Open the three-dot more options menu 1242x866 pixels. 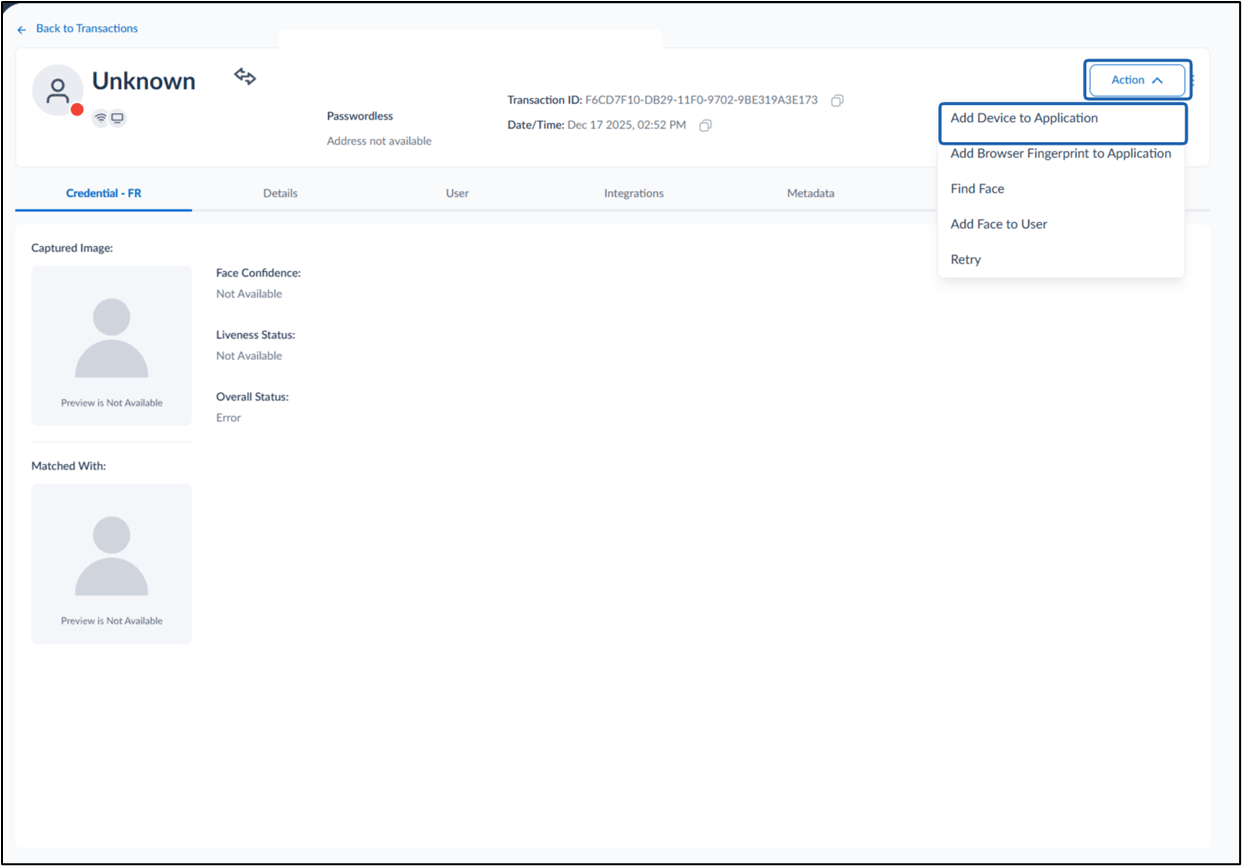tap(1194, 80)
